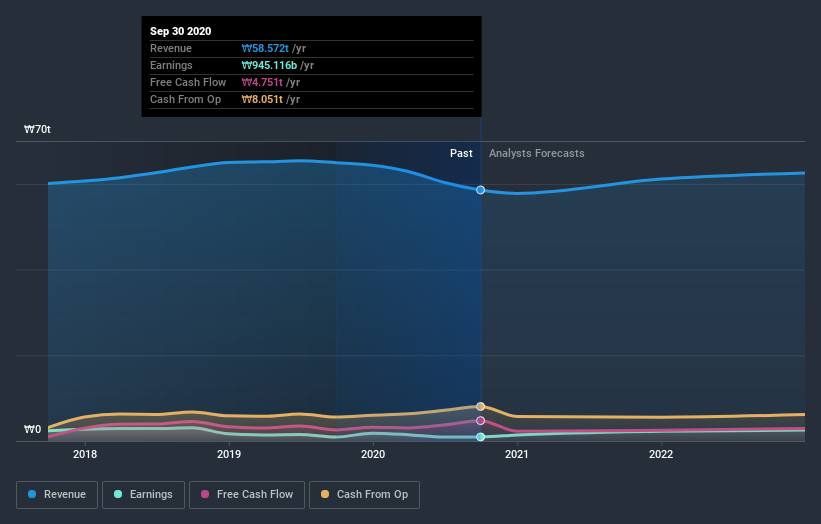821x524 pixels.
Task: Click the ₩4.751t free cash flow value
Action: pyautogui.click(x=262, y=82)
